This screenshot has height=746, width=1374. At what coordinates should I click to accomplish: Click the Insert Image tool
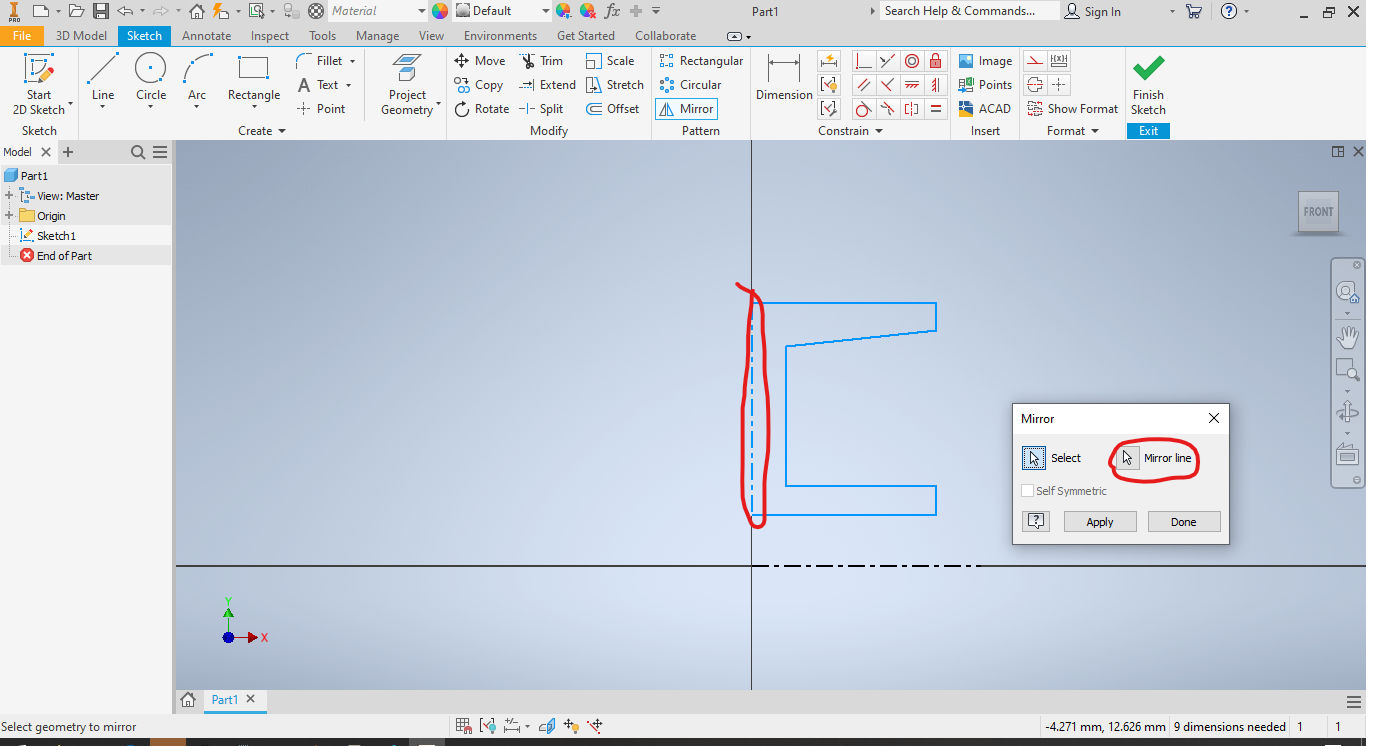click(985, 61)
